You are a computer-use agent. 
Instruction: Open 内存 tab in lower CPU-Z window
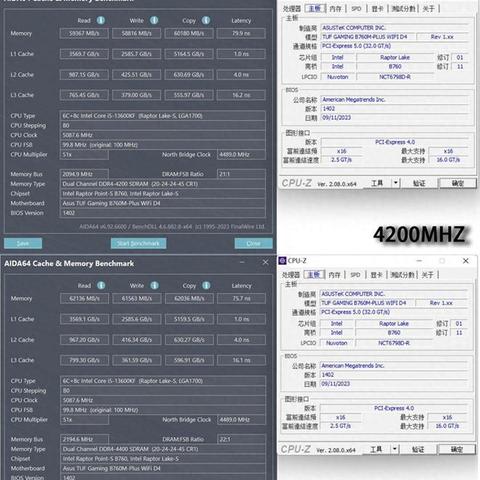334,275
